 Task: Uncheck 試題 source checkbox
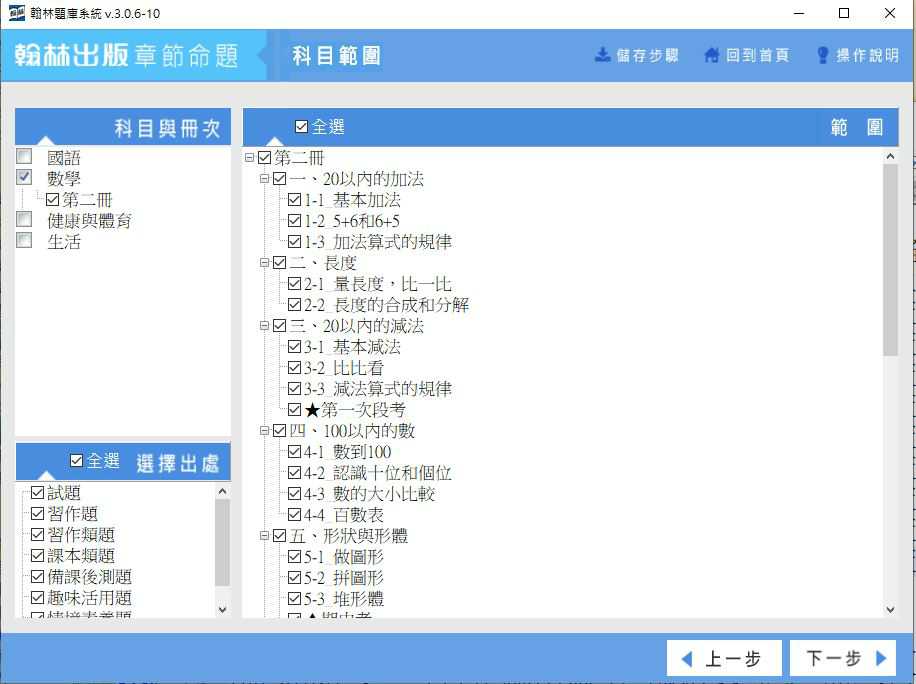(37, 493)
